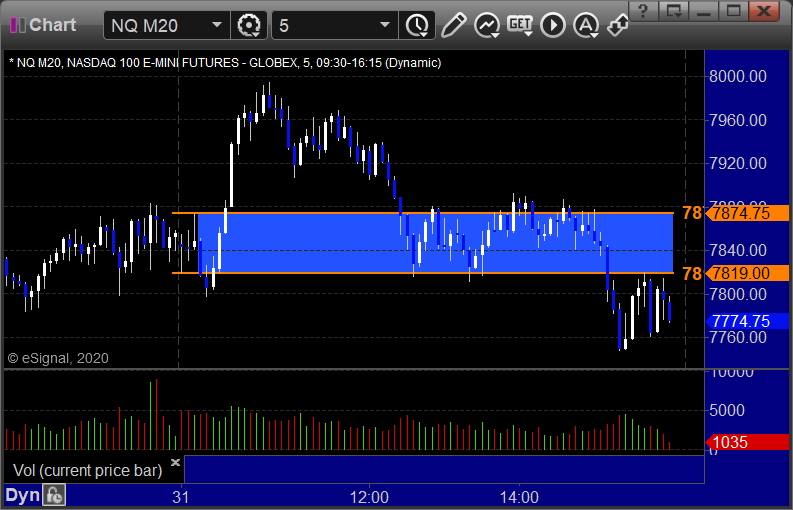
Task: Close the Vol study panel with x
Action: [175, 462]
